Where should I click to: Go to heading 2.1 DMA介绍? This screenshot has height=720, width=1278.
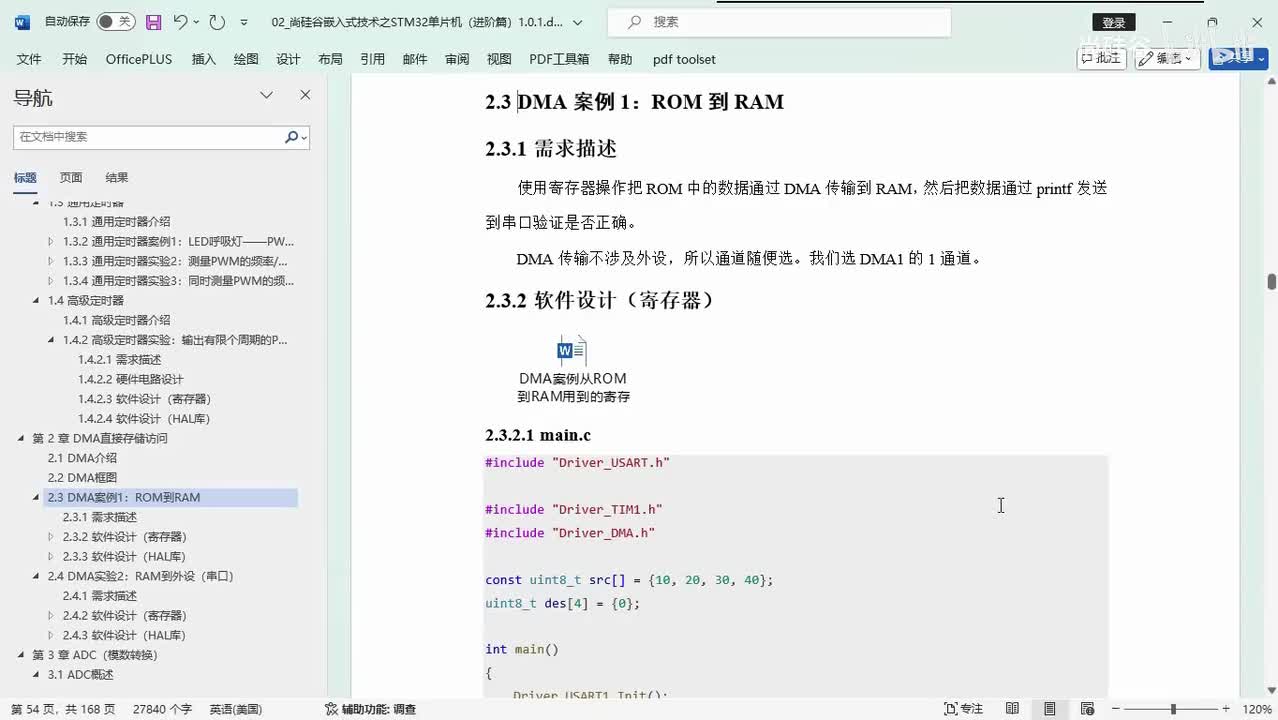[x=83, y=458]
